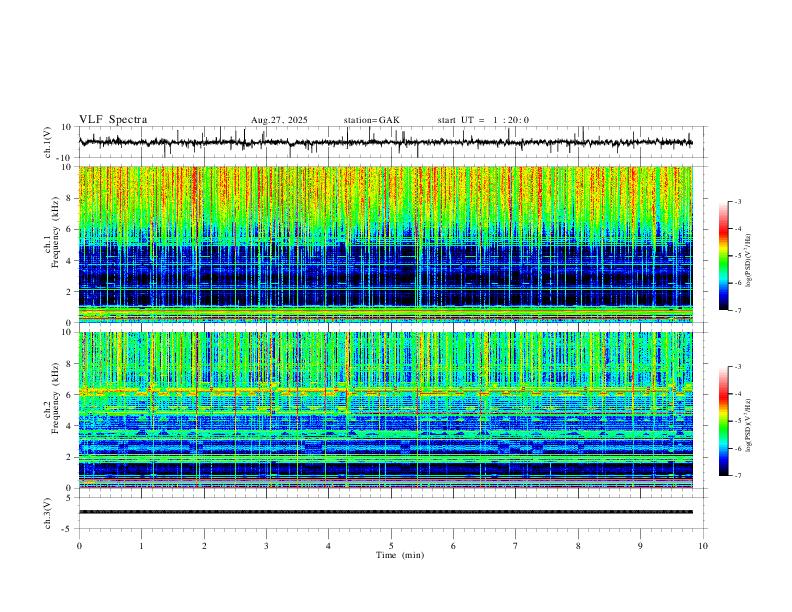Click the "ch.3(V)" axis label

(x=48, y=513)
